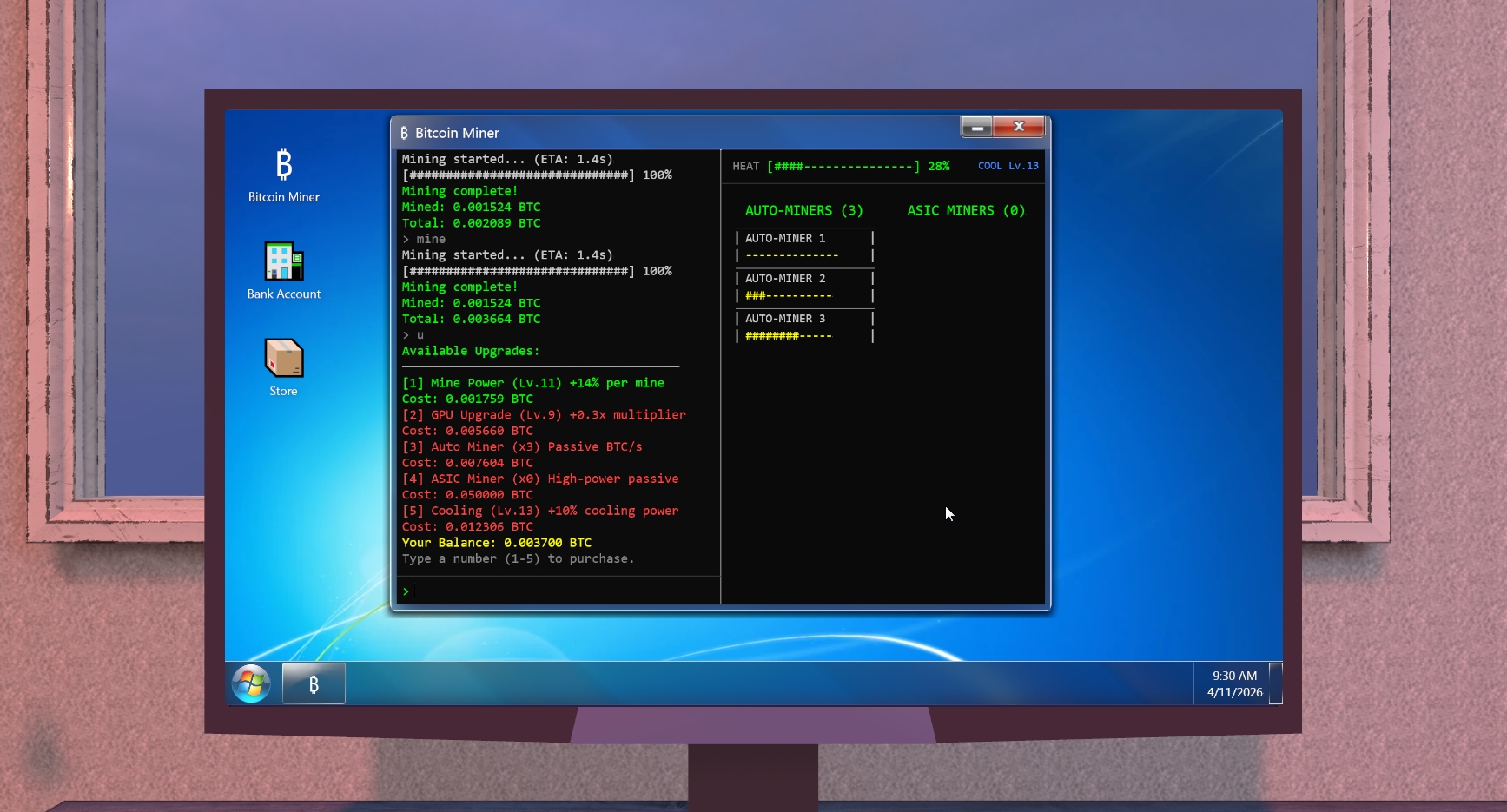This screenshot has height=812, width=1507.
Task: Close the Bitcoin Miner window
Action: point(1019,128)
